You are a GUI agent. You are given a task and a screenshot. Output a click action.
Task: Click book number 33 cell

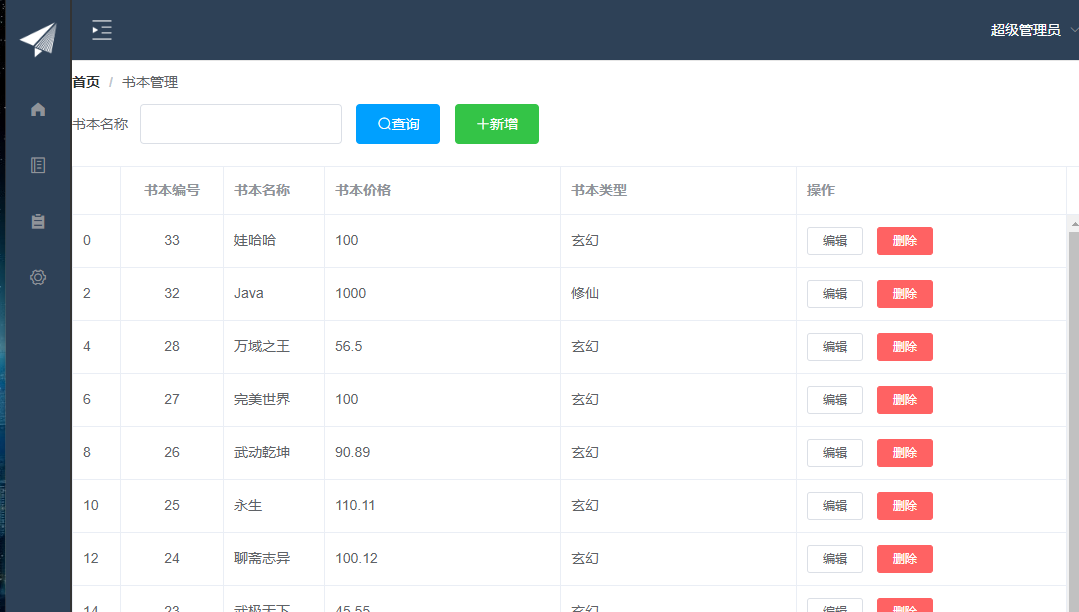172,240
